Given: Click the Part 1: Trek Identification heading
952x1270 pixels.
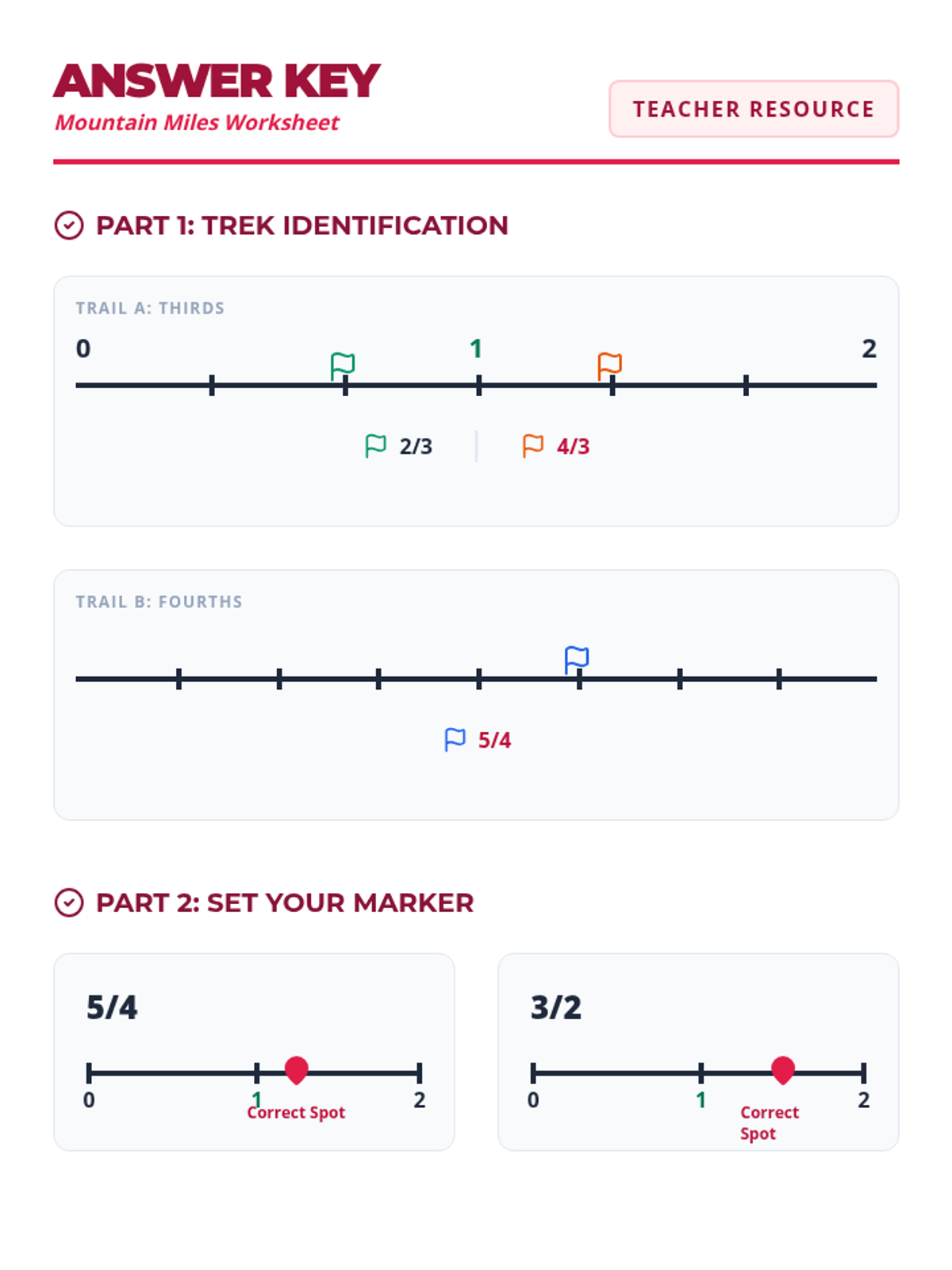Looking at the screenshot, I should tap(301, 225).
